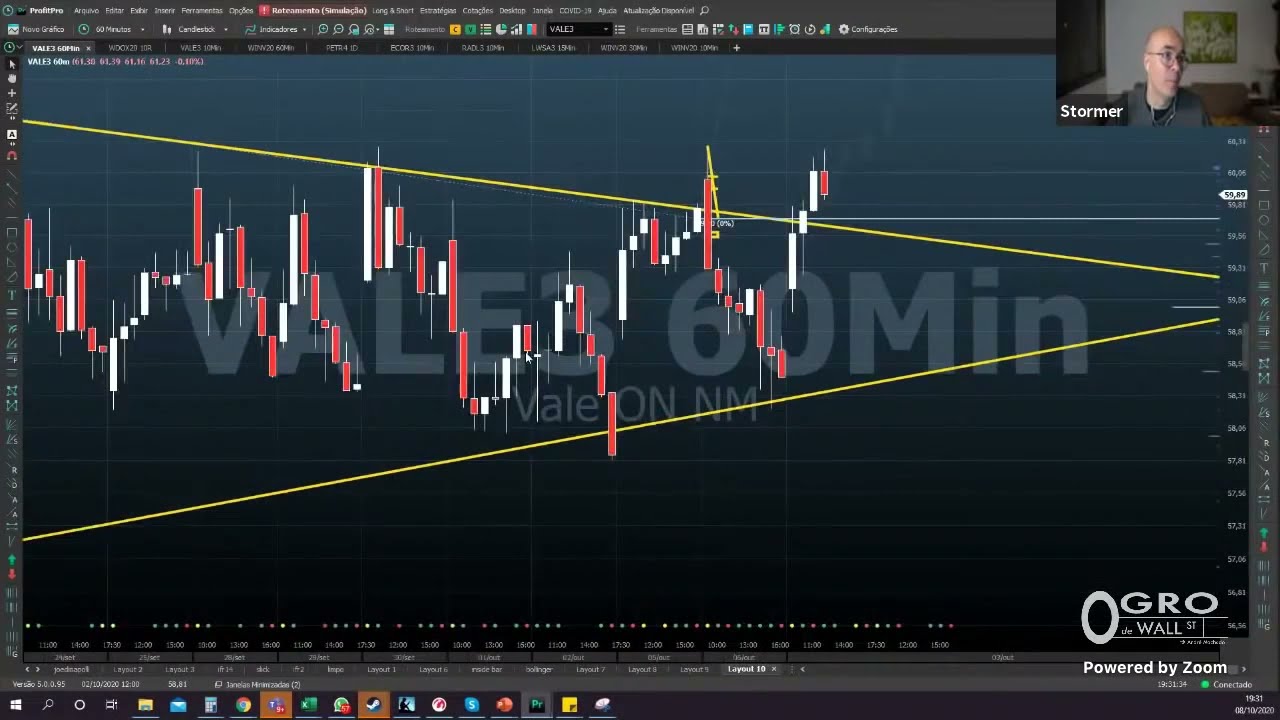Open the Estratégias menu
This screenshot has height=720, width=1280.
(438, 10)
